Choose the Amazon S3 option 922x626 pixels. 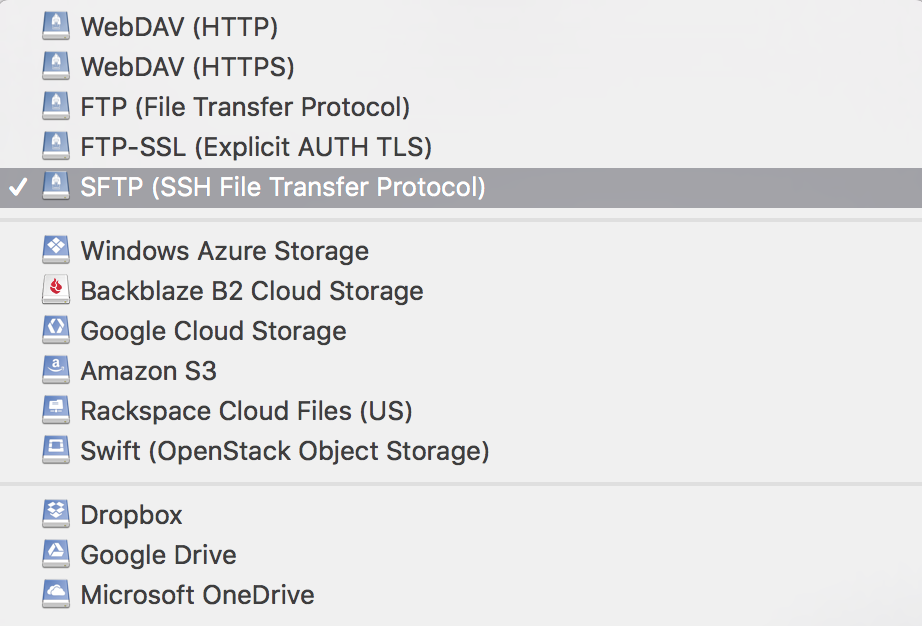(148, 371)
